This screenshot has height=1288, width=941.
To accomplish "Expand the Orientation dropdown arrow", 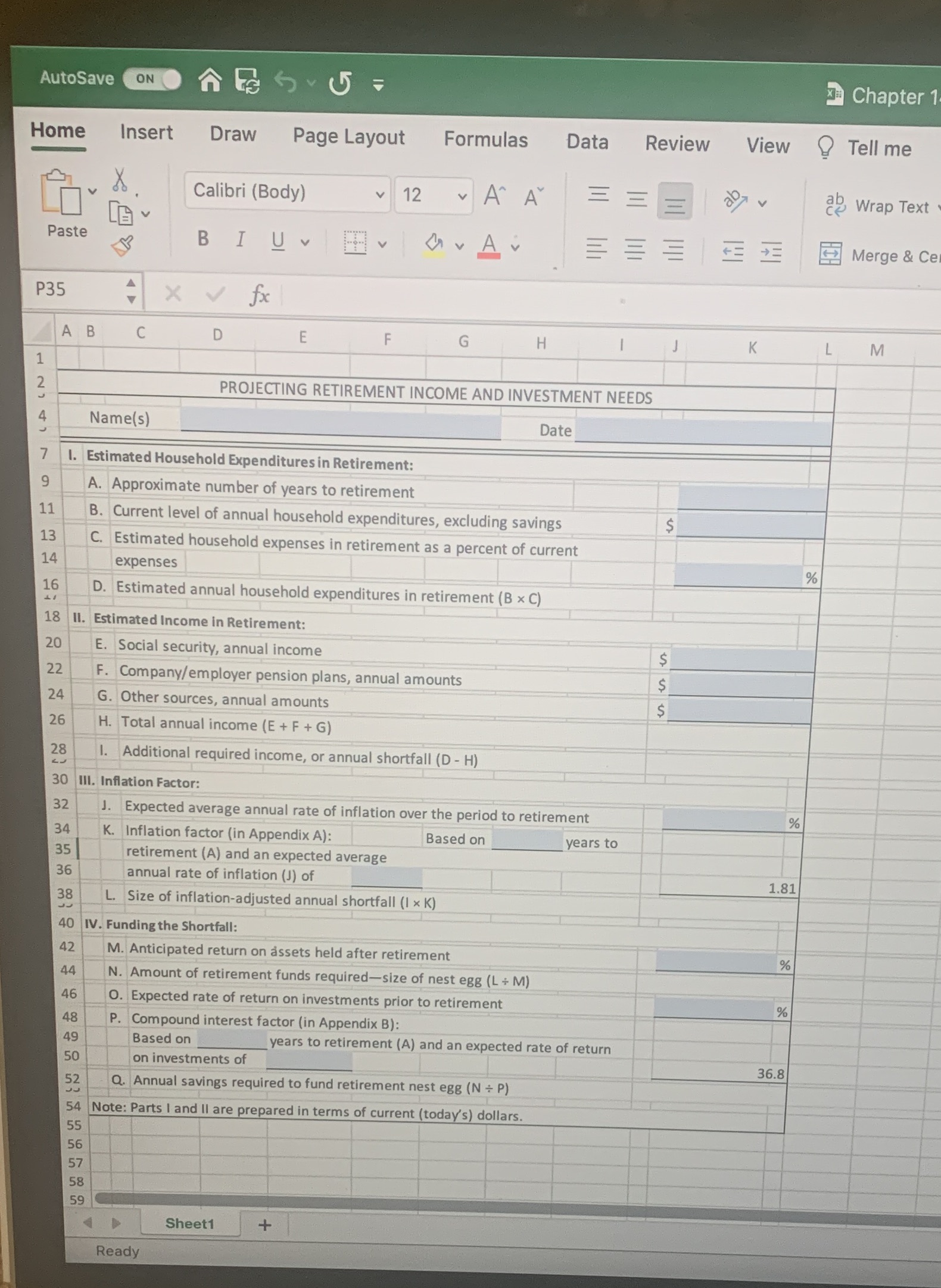I will pos(762,204).
